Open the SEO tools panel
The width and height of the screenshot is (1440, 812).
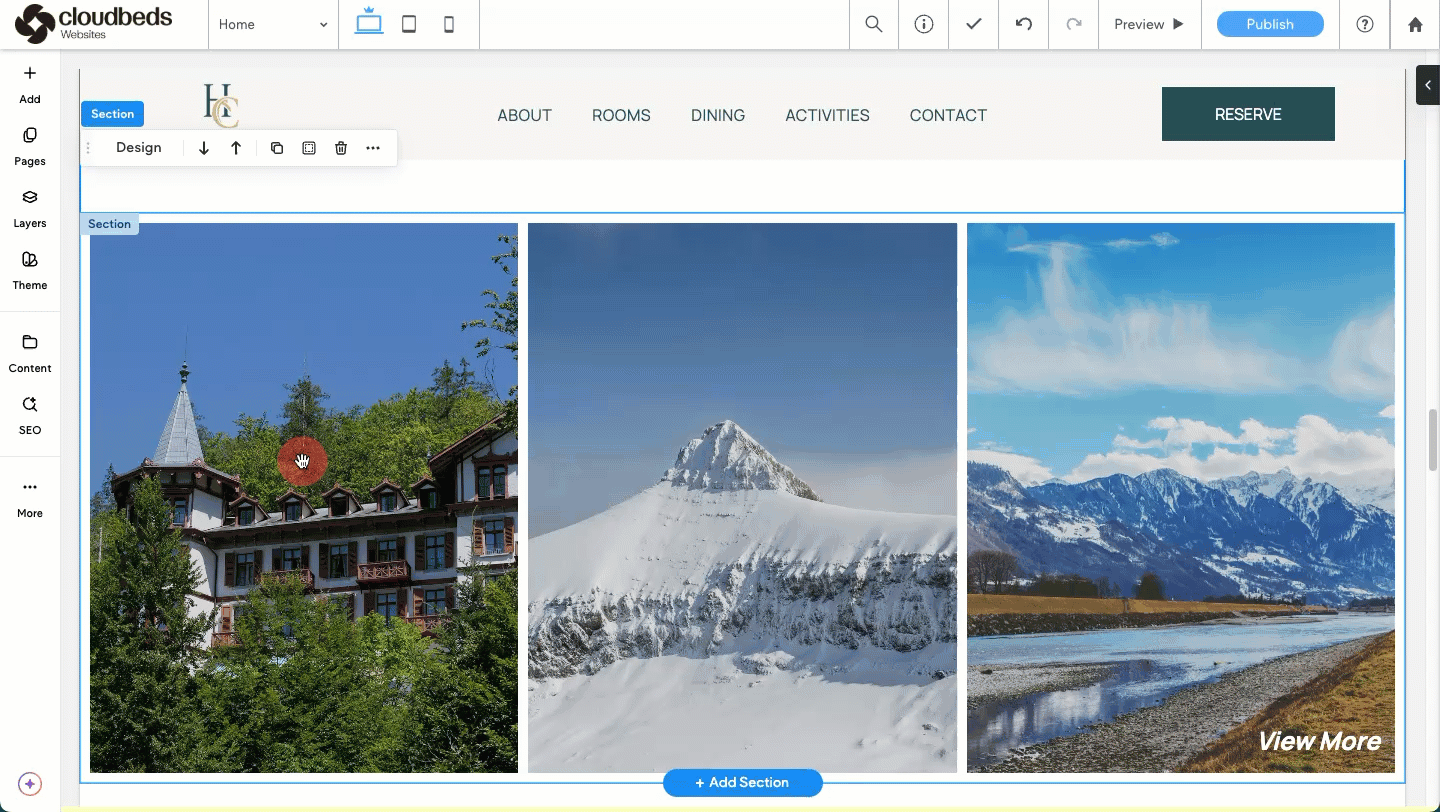point(30,415)
